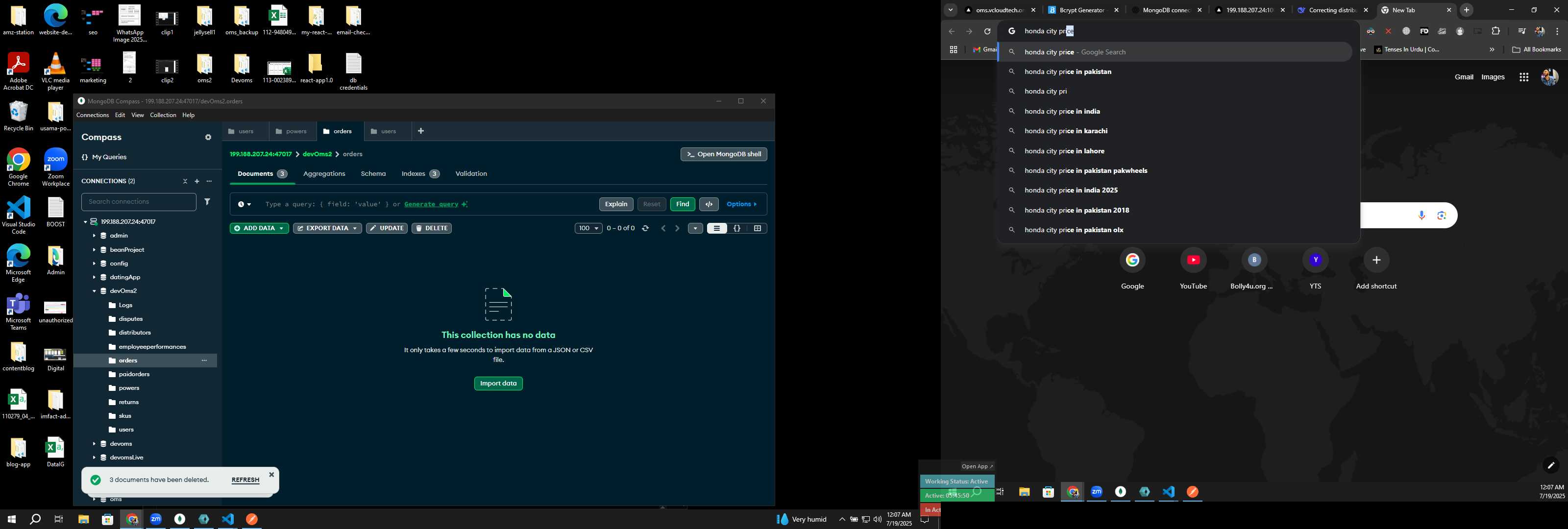Open the Collection menu in Compass

click(x=163, y=116)
